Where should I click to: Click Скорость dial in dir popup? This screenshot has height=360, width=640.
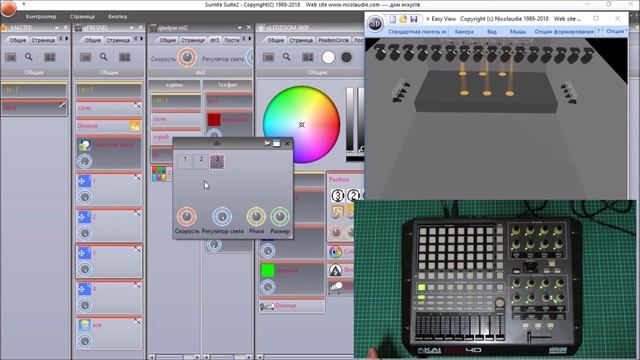187,217
